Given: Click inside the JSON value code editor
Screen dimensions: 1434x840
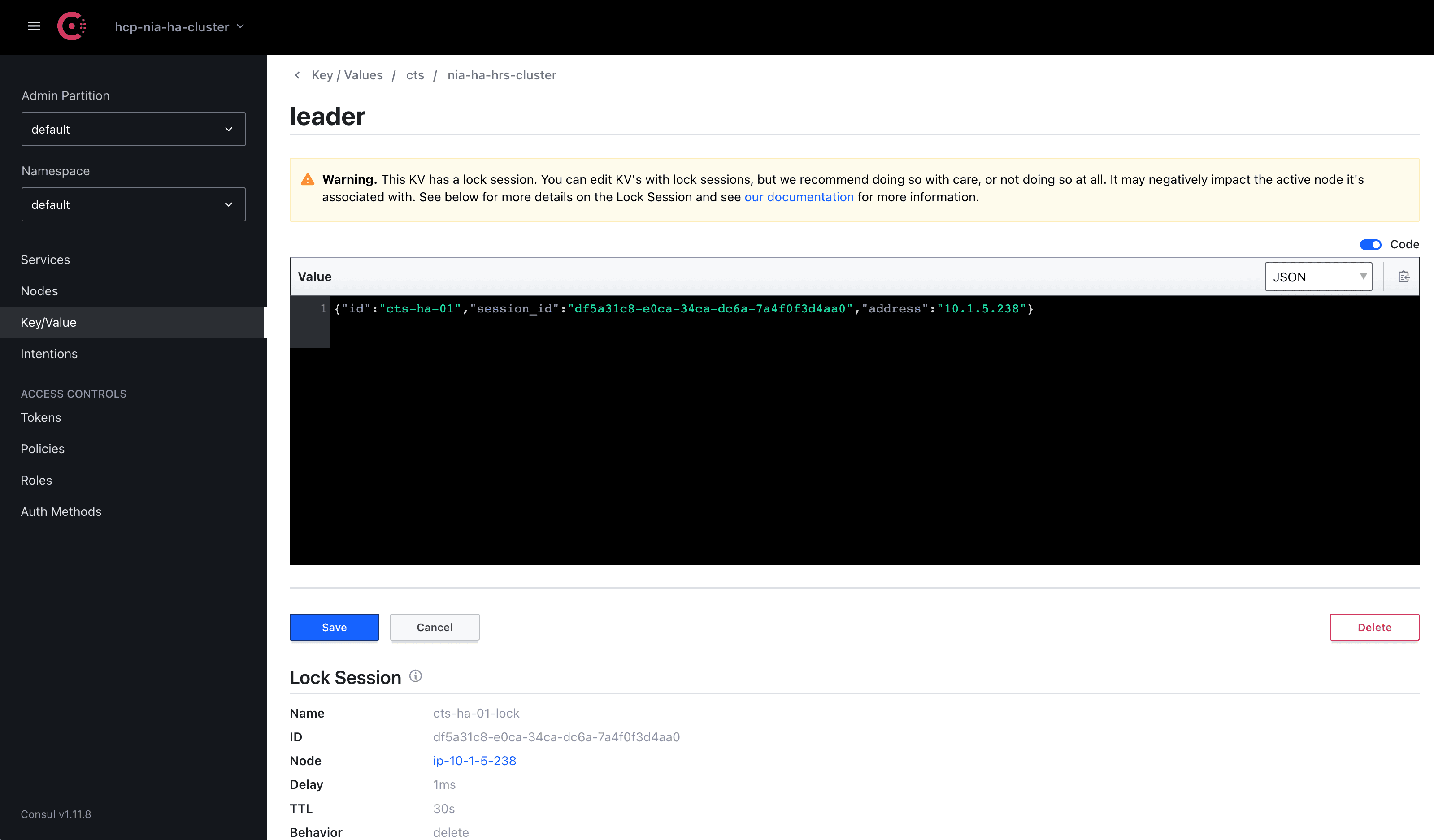Looking at the screenshot, I should [854, 427].
